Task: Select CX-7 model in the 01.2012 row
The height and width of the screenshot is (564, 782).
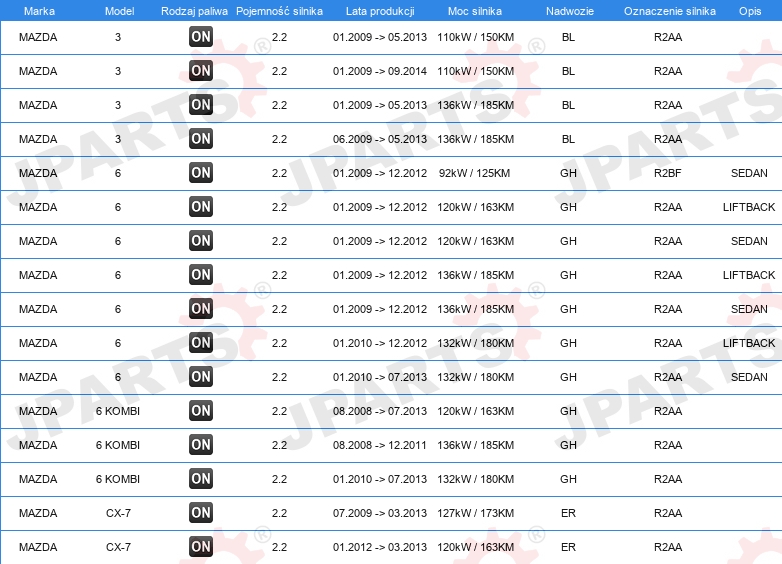Action: pyautogui.click(x=118, y=547)
